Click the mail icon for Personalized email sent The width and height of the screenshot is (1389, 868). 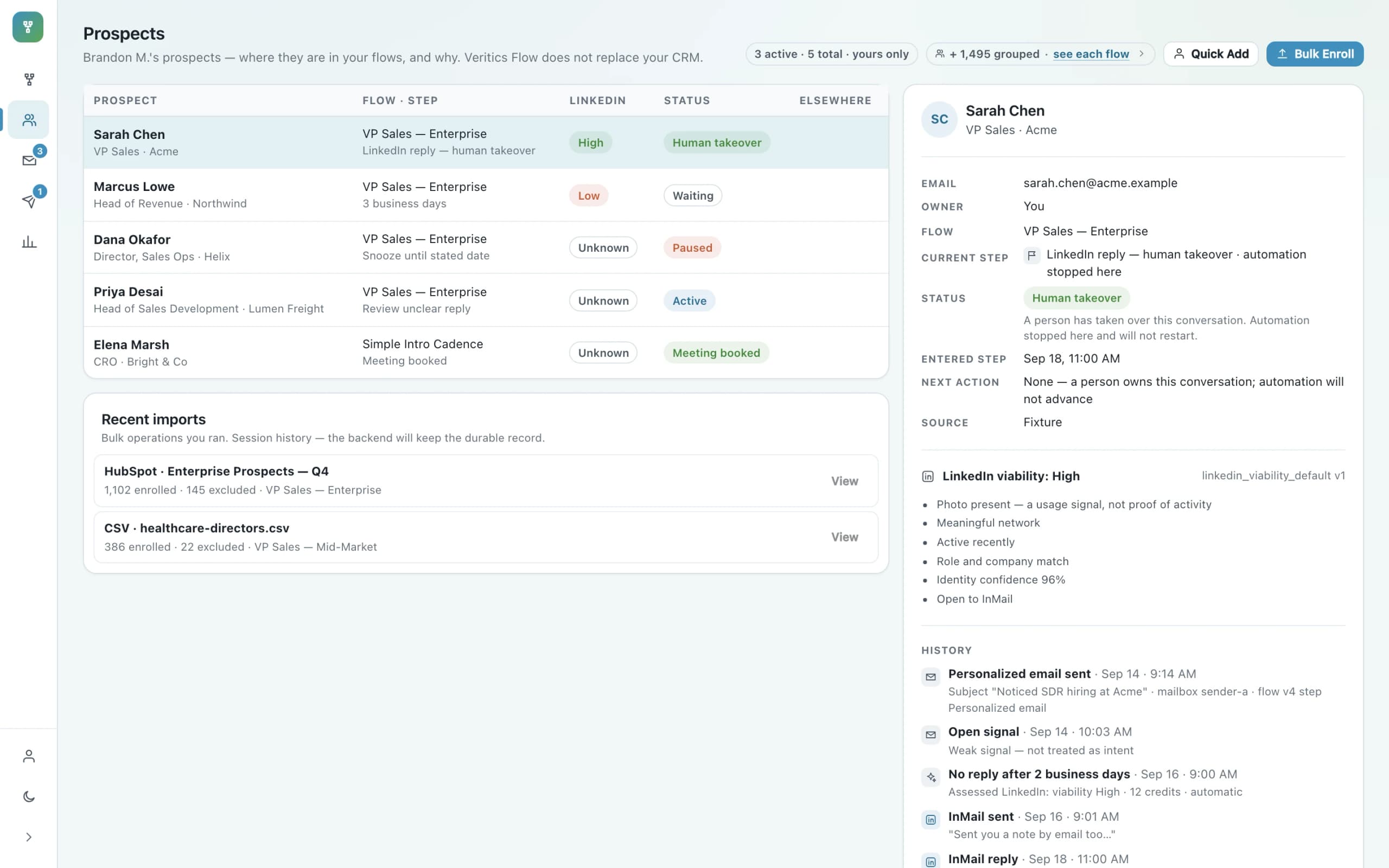click(x=931, y=677)
